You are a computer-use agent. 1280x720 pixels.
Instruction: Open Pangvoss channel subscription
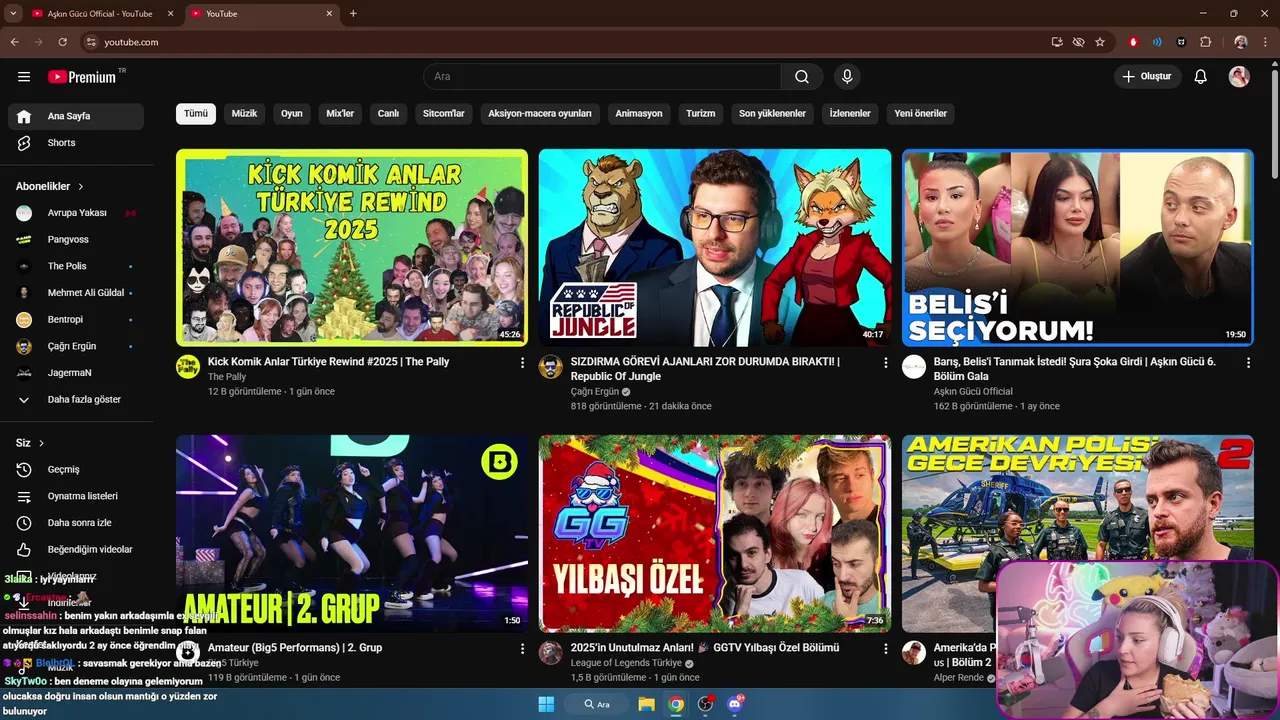coord(76,240)
